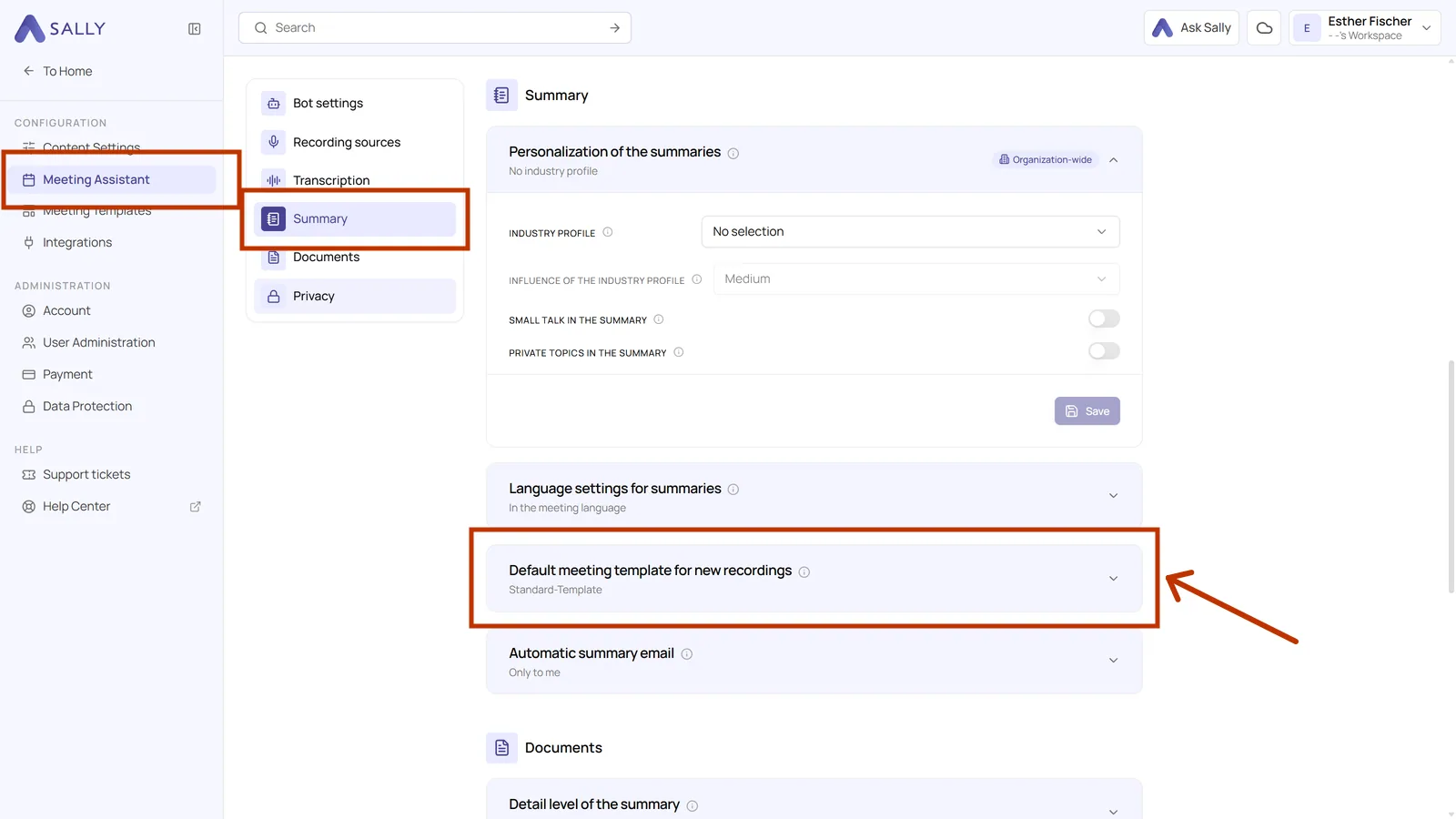Click the Payment sidebar entry

(112, 375)
